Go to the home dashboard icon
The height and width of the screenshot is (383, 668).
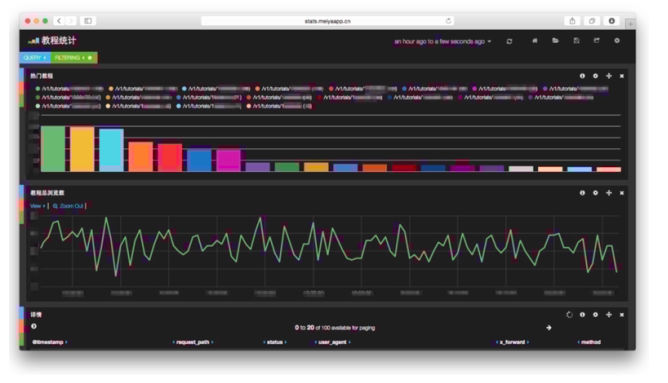pyautogui.click(x=534, y=40)
